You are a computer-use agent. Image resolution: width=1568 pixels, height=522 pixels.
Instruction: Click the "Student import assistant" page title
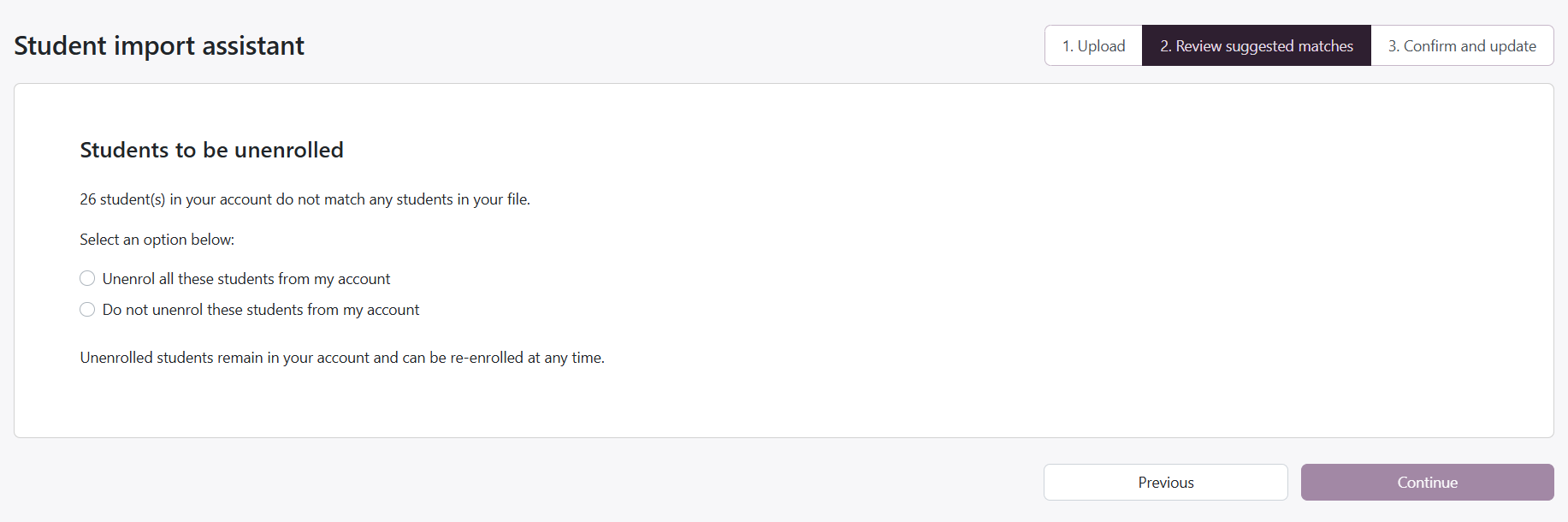[x=159, y=45]
